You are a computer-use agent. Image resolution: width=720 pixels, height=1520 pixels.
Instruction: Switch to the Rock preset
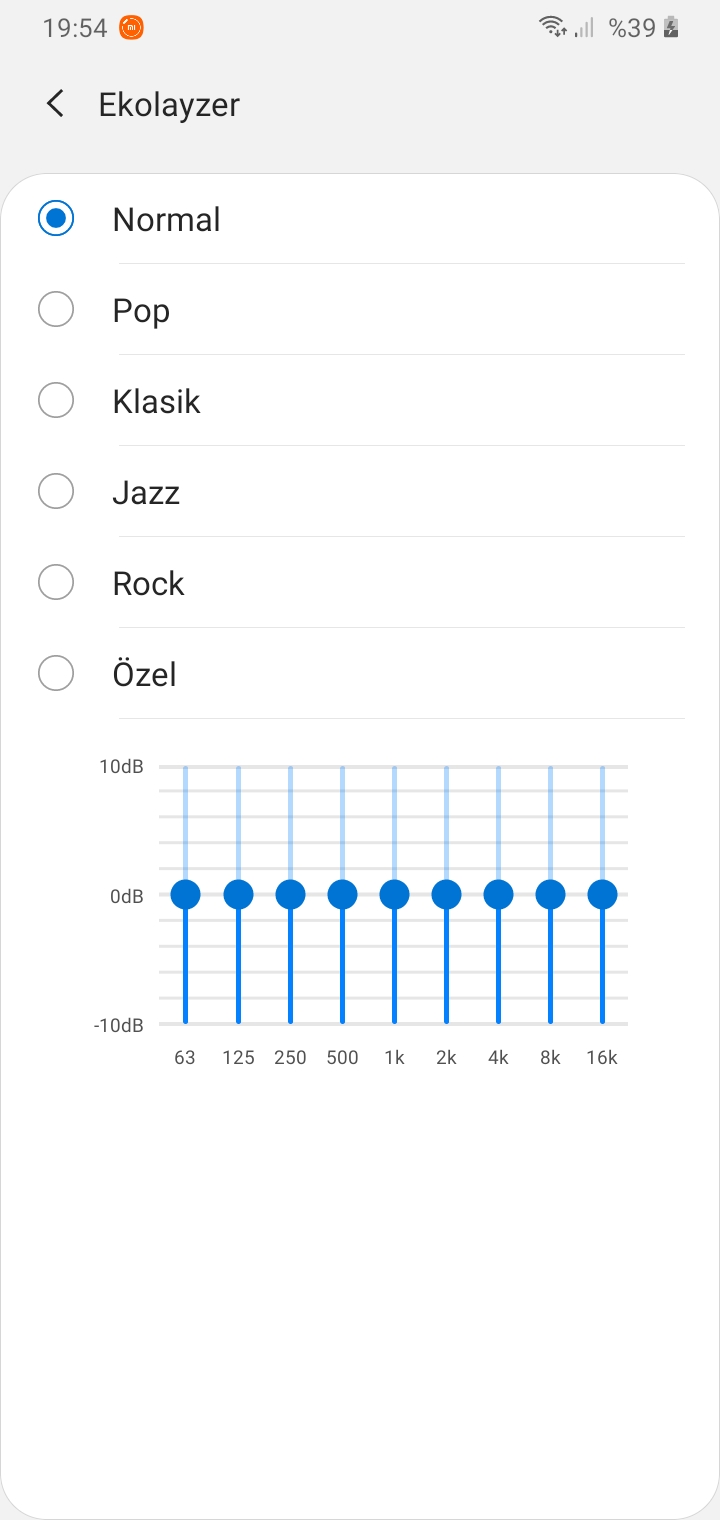(x=56, y=583)
